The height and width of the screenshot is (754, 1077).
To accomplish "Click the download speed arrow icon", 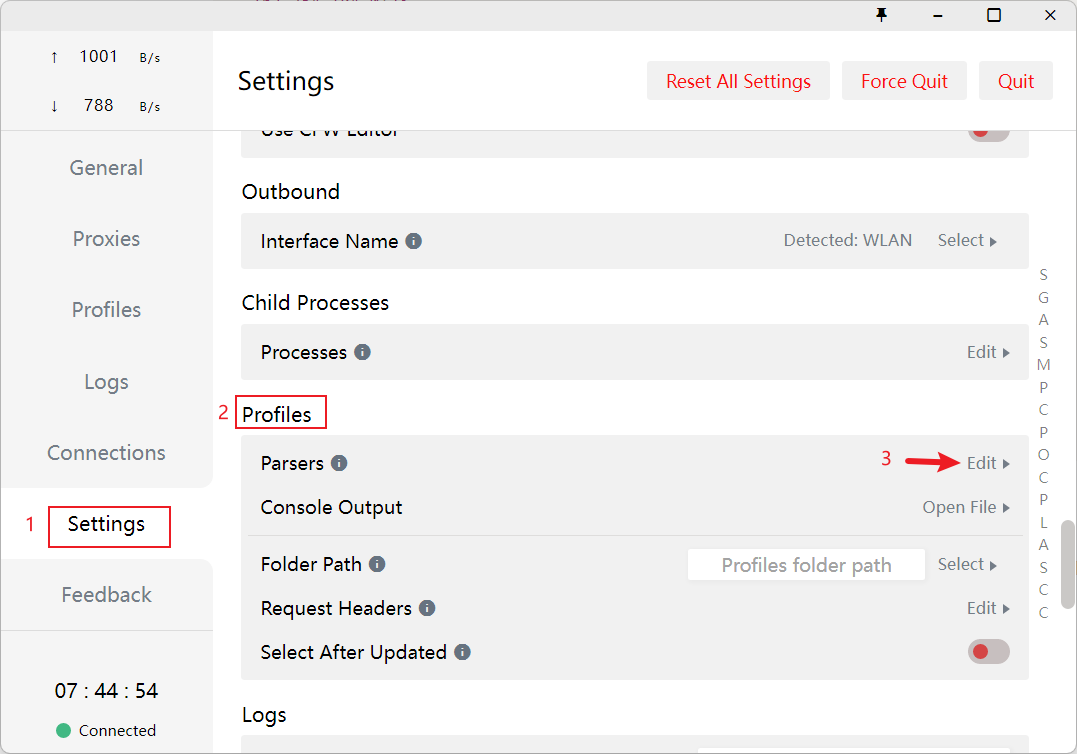I will [x=54, y=105].
